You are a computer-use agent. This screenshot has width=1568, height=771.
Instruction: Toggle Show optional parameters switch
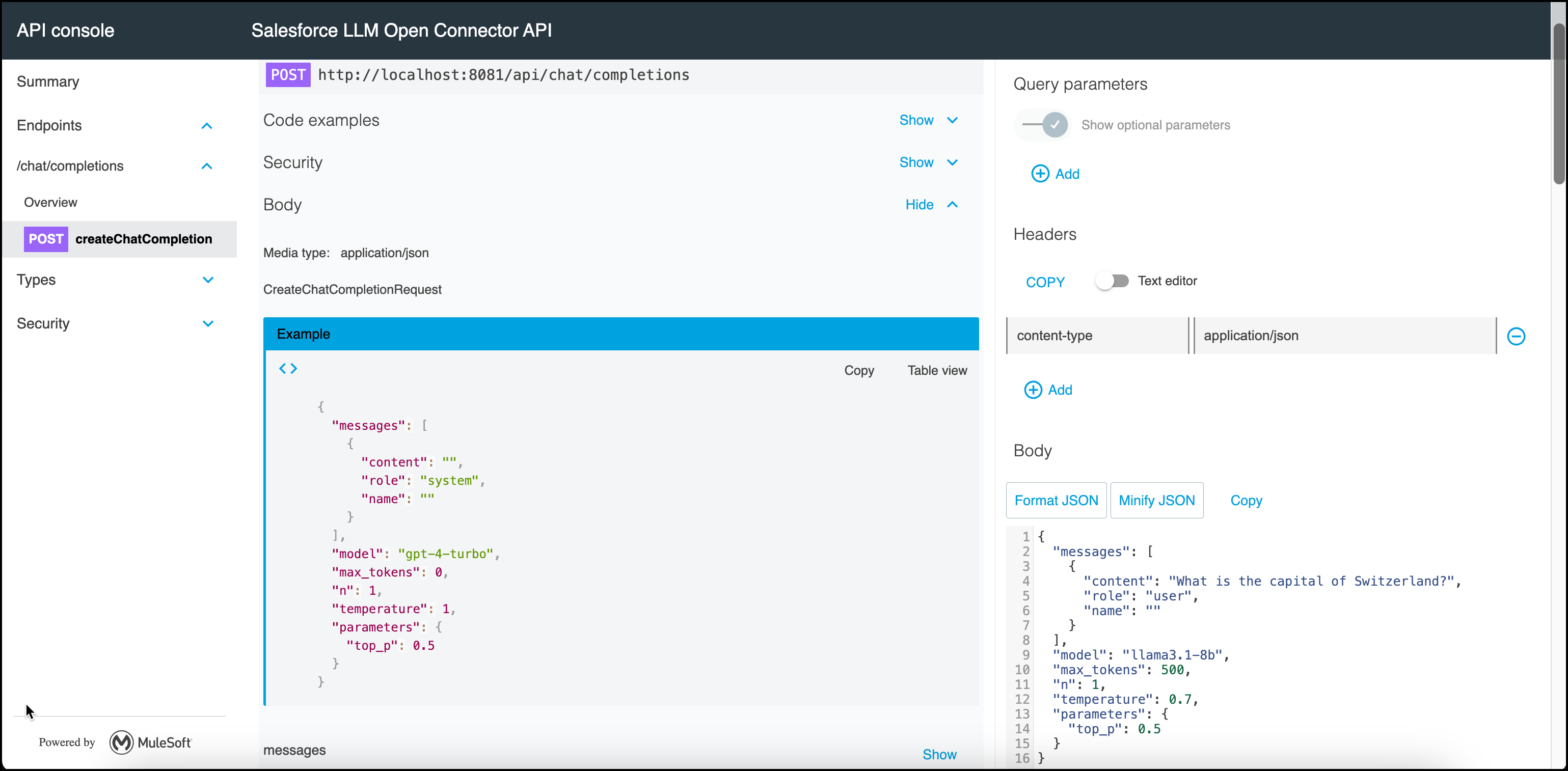pos(1044,125)
